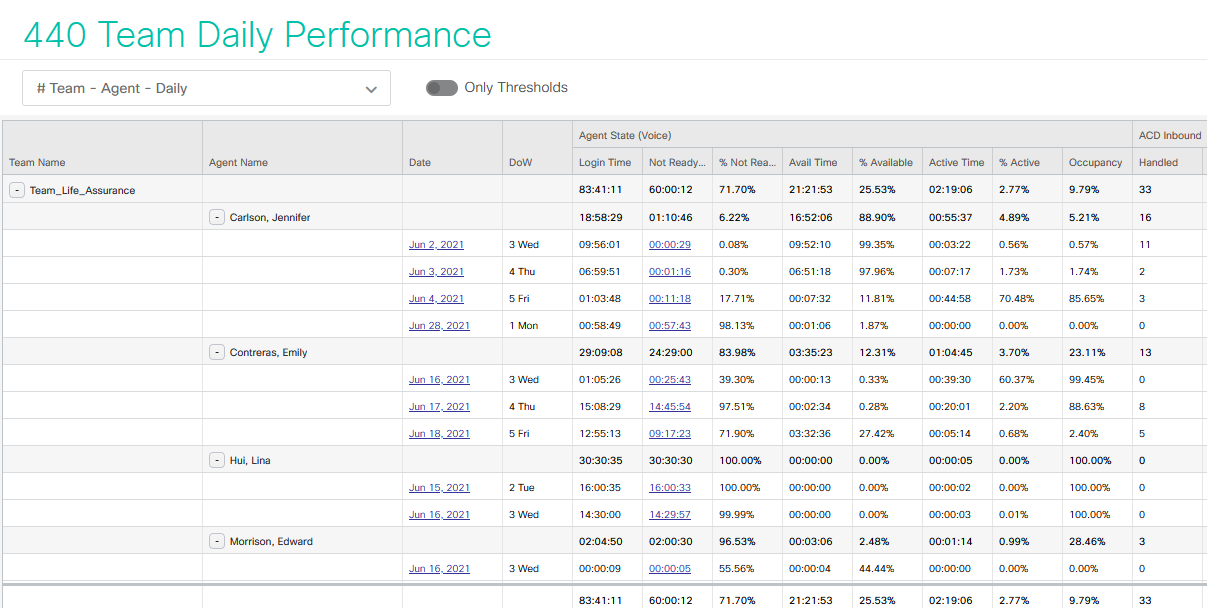Open Hui, Lina's Jun 16, 2021 date link
This screenshot has height=608, width=1207.
[439, 514]
